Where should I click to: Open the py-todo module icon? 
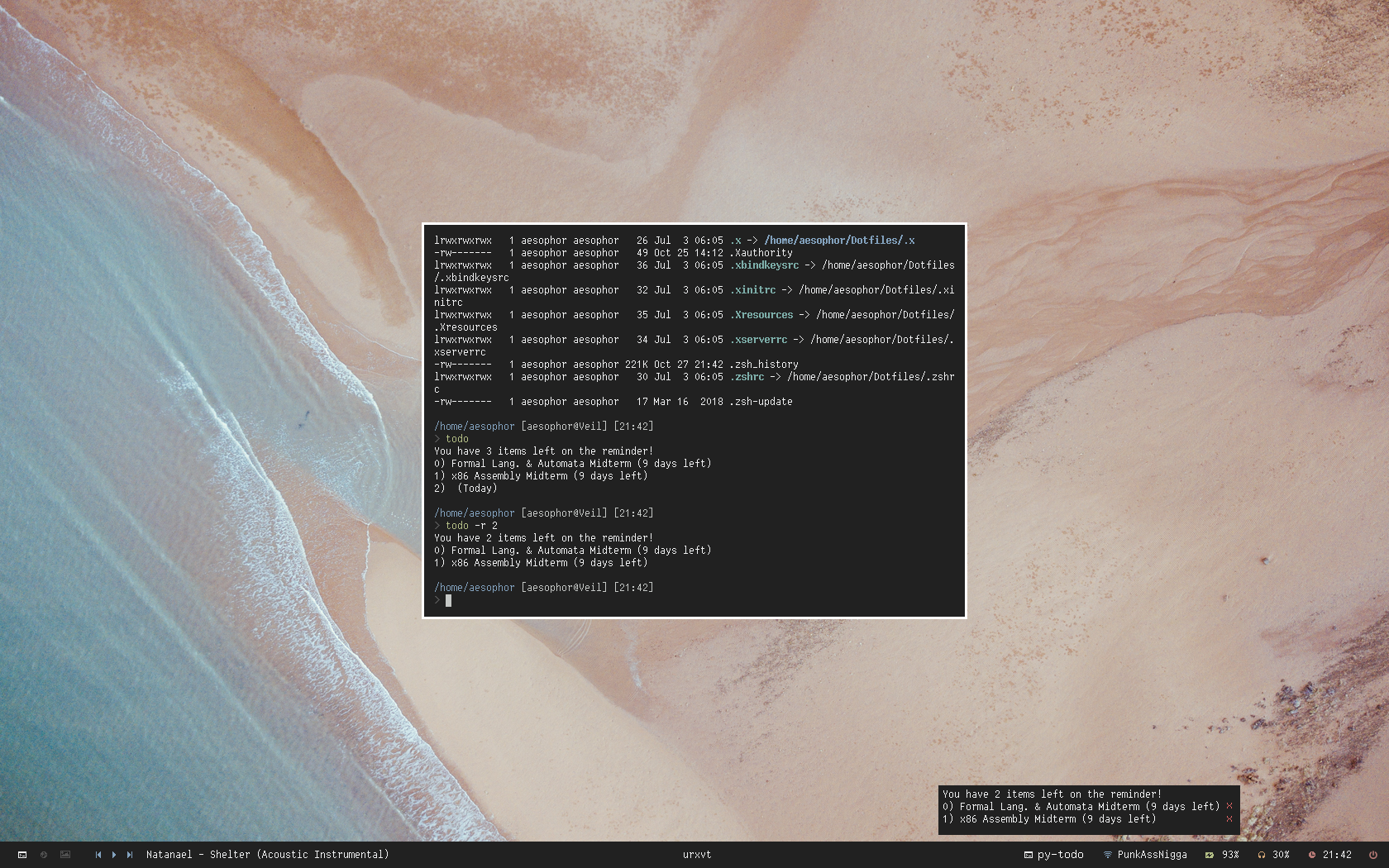click(1028, 855)
